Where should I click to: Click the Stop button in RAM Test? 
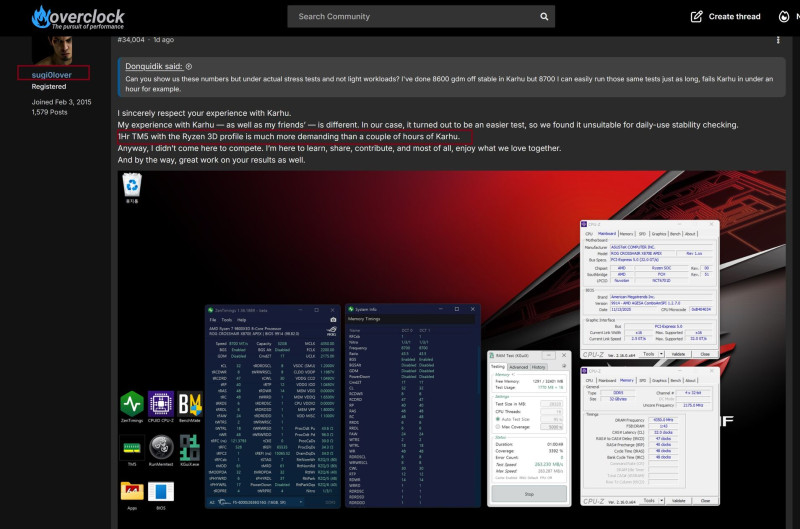tap(529, 494)
